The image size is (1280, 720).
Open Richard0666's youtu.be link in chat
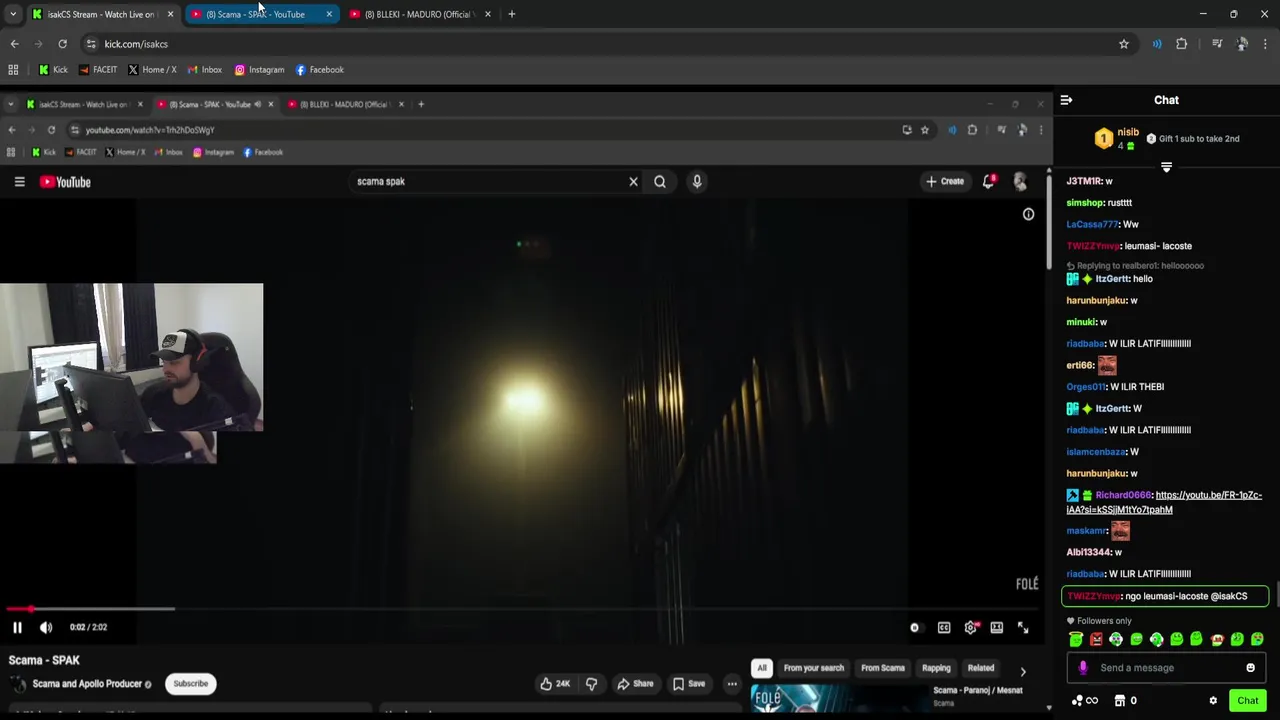pos(1164,502)
